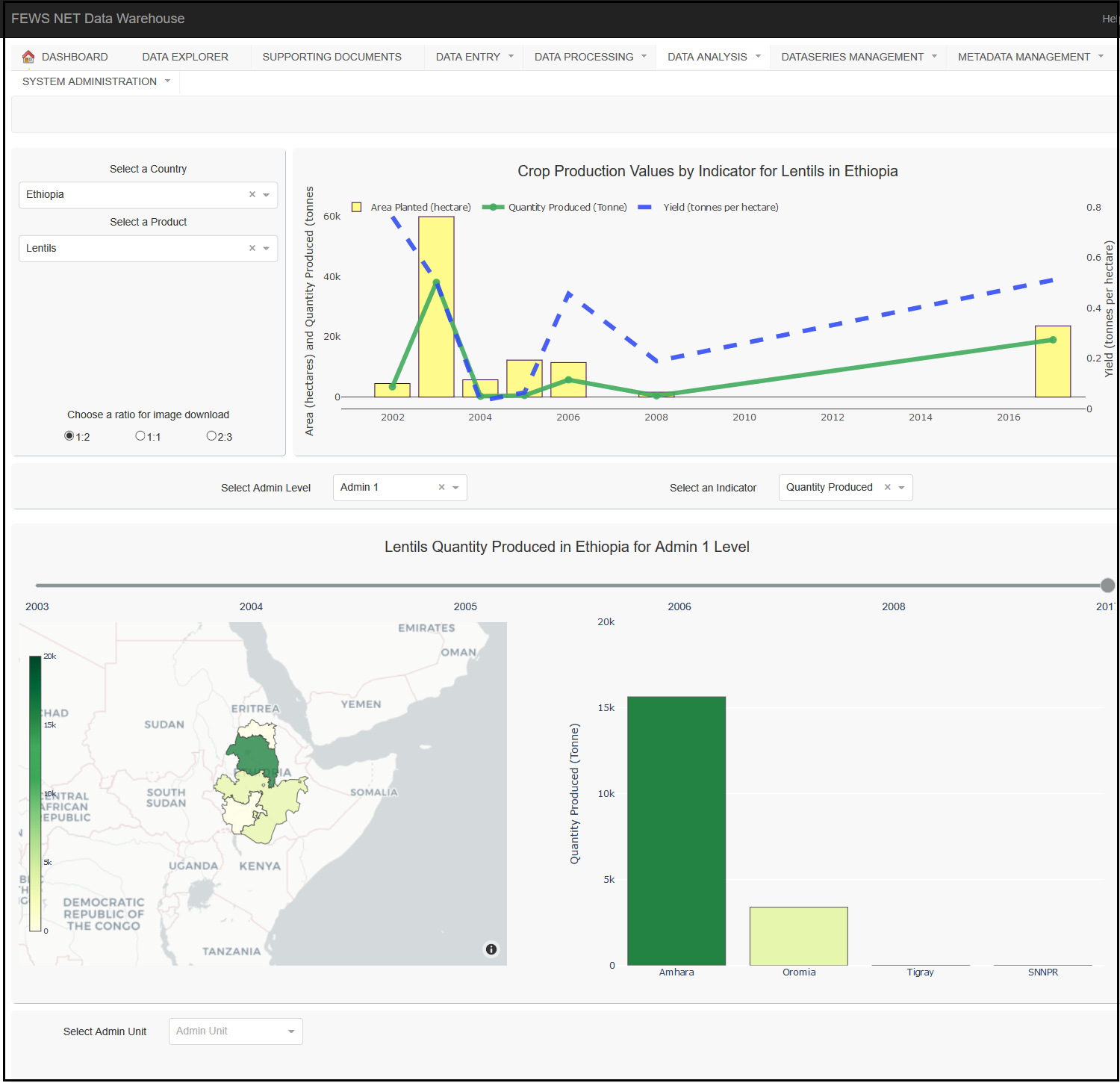Go to Data Explorer
The image size is (1120, 1083).
pyautogui.click(x=185, y=57)
